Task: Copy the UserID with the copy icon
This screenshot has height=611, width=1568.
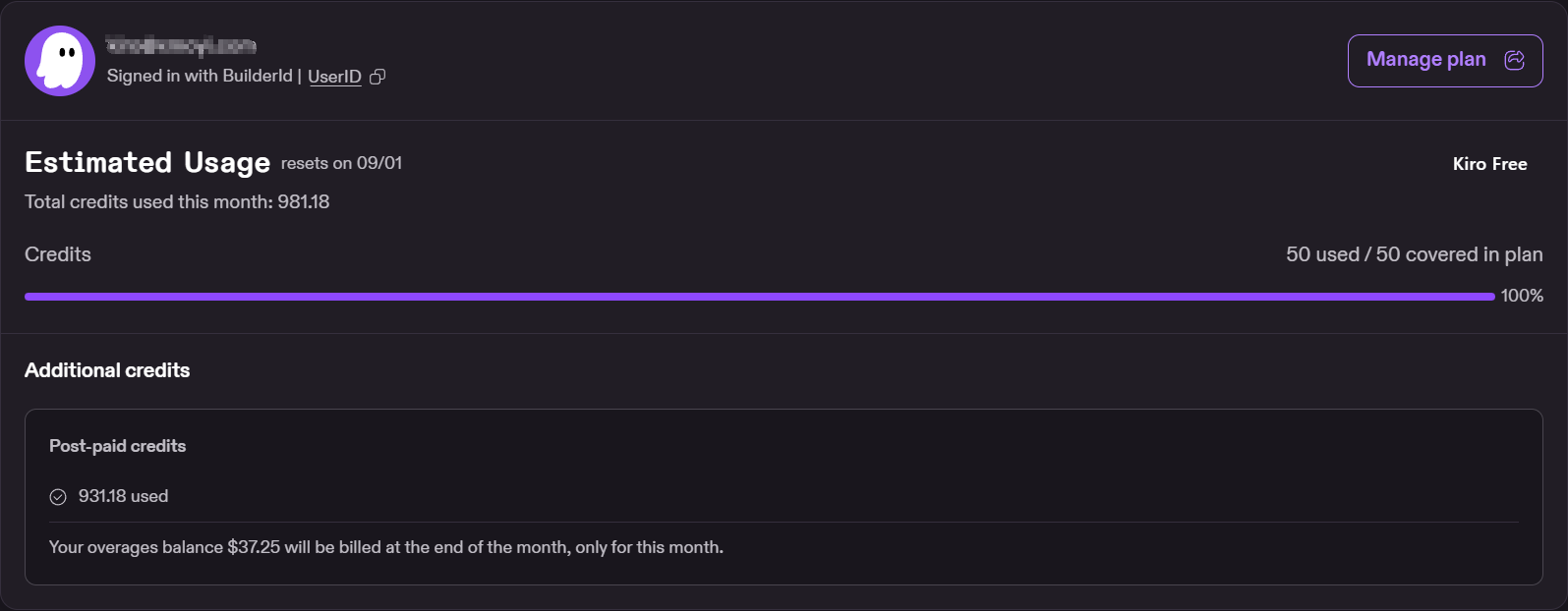Action: click(x=377, y=77)
